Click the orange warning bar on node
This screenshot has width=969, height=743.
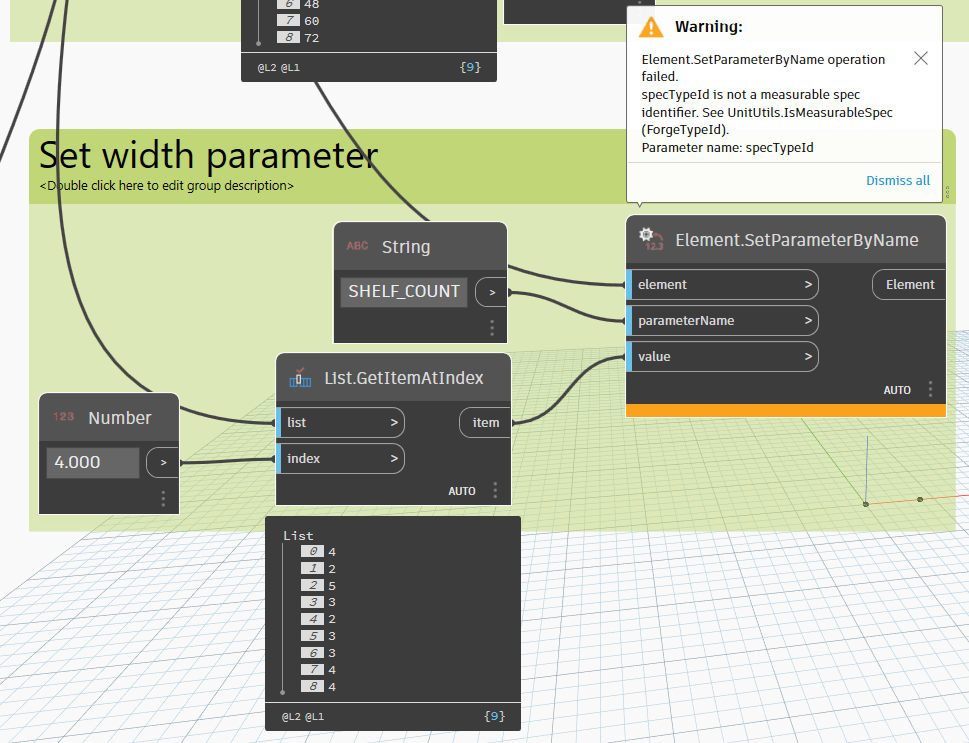(x=785, y=410)
